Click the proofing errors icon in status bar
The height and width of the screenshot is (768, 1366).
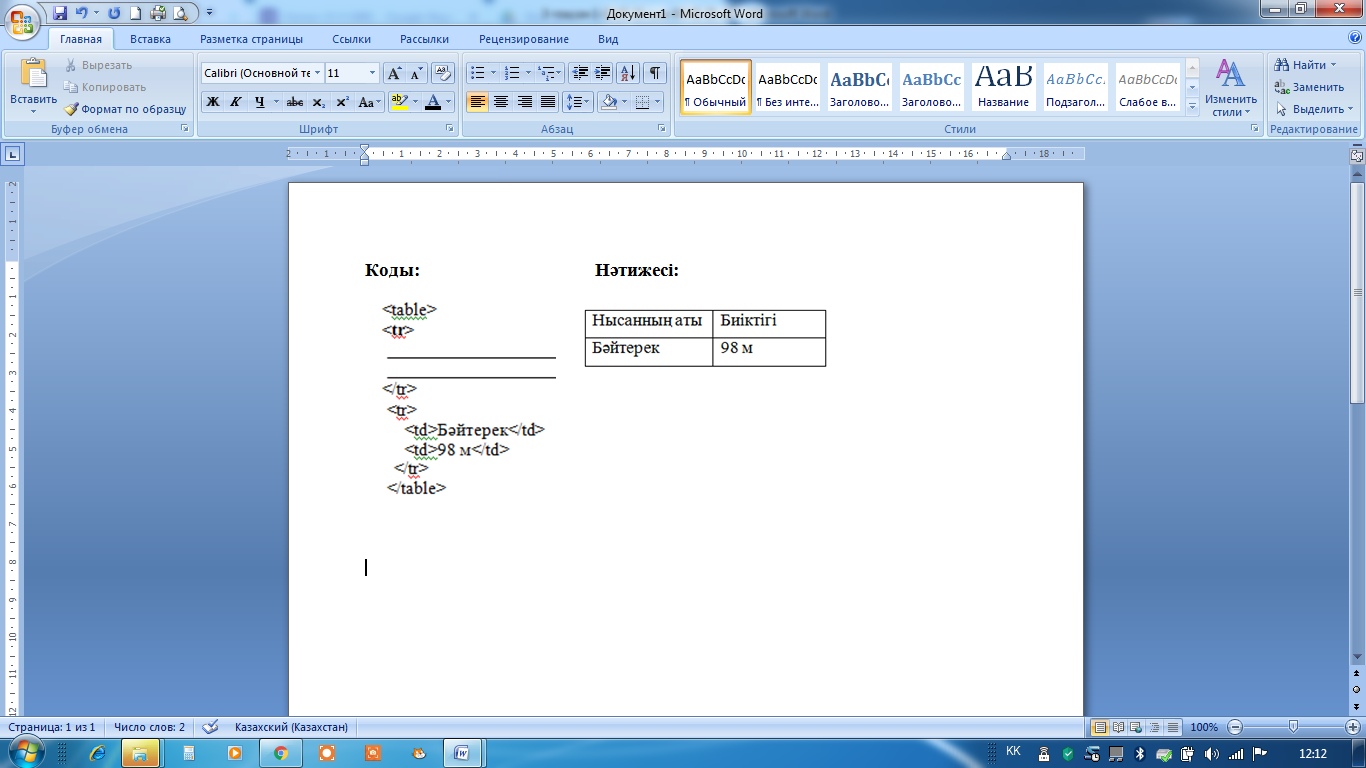tap(210, 727)
